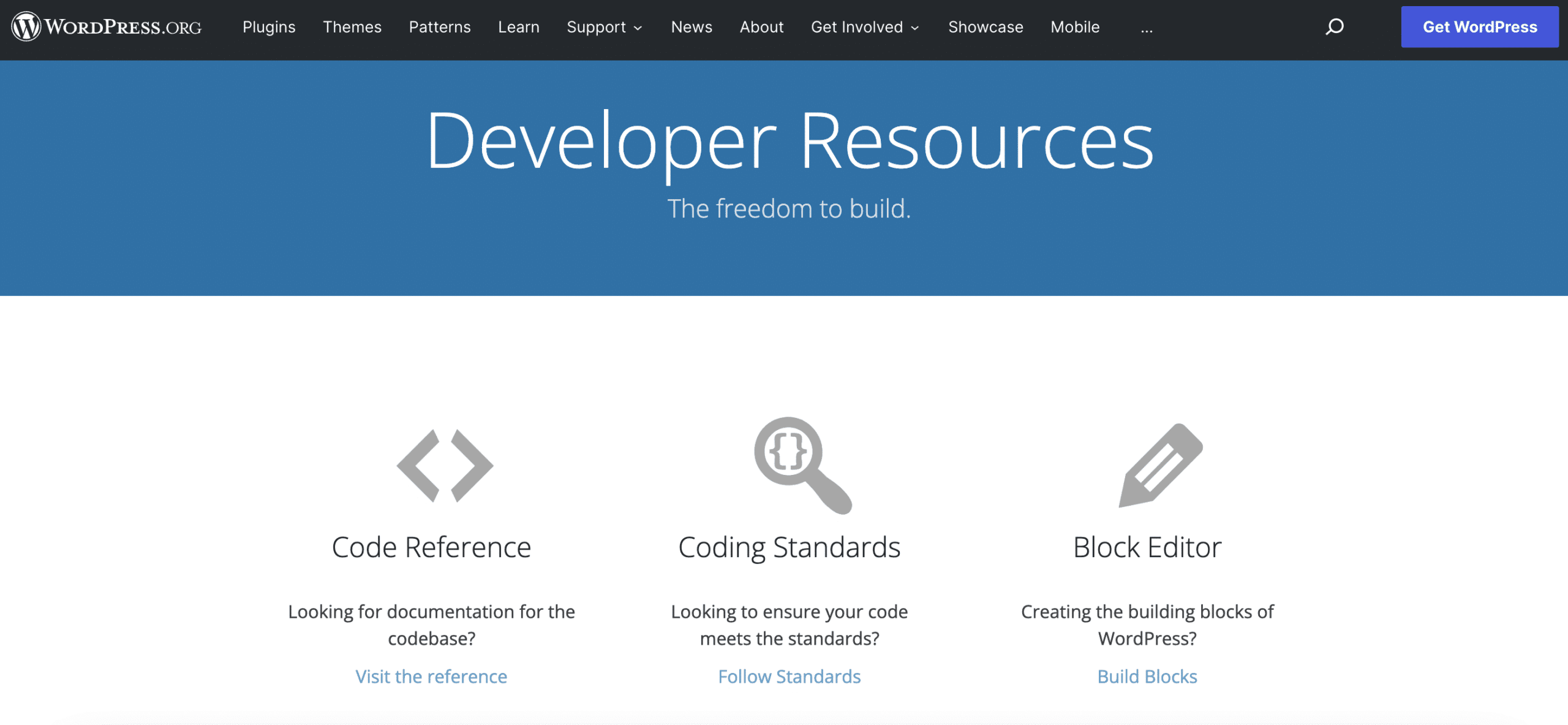This screenshot has height=725, width=1568.
Task: Follow the "Visit the reference" link
Action: click(431, 676)
